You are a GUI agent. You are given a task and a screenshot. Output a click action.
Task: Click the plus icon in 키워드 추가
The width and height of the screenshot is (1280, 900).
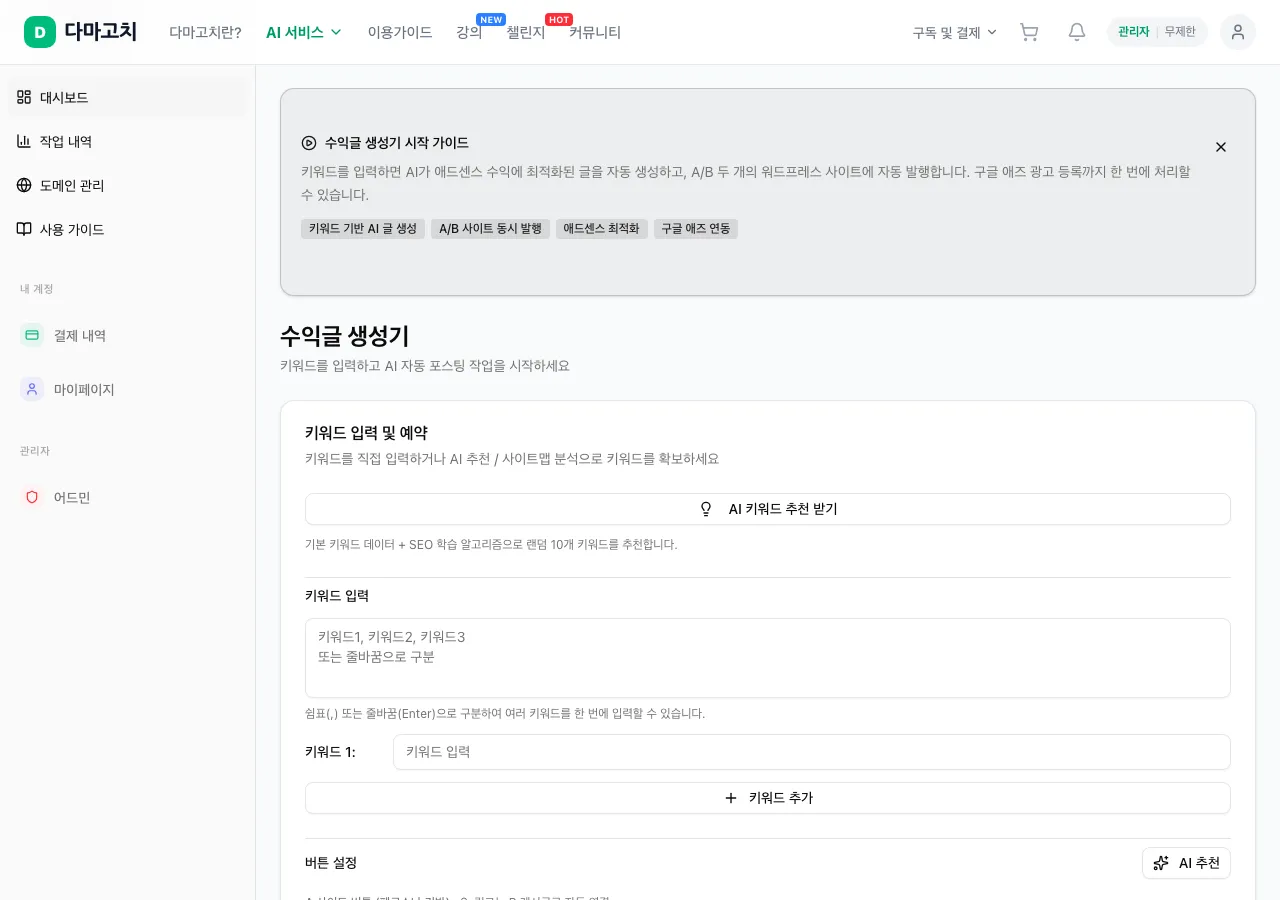click(x=731, y=798)
